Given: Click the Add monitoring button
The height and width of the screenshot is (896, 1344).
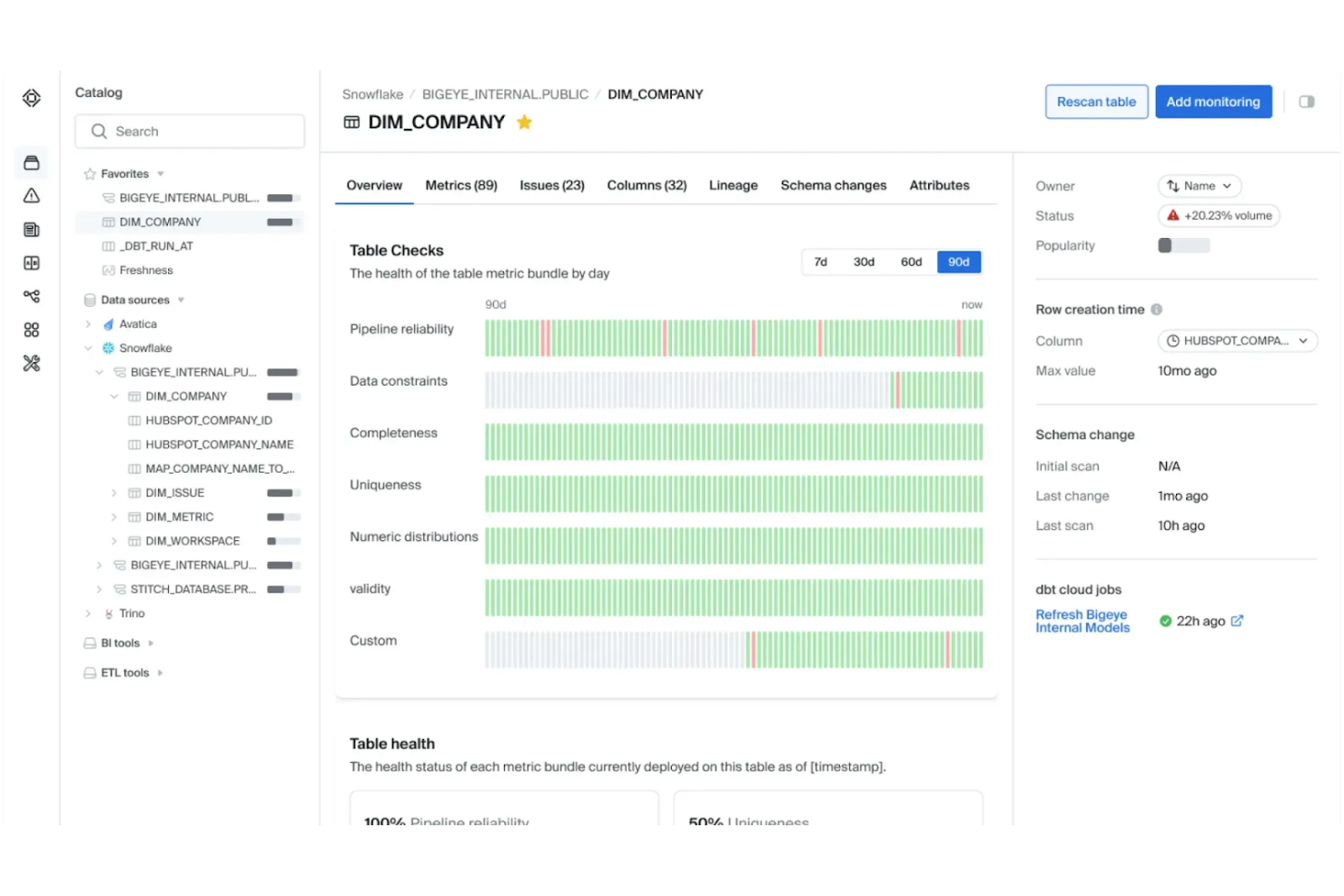Looking at the screenshot, I should [x=1213, y=102].
